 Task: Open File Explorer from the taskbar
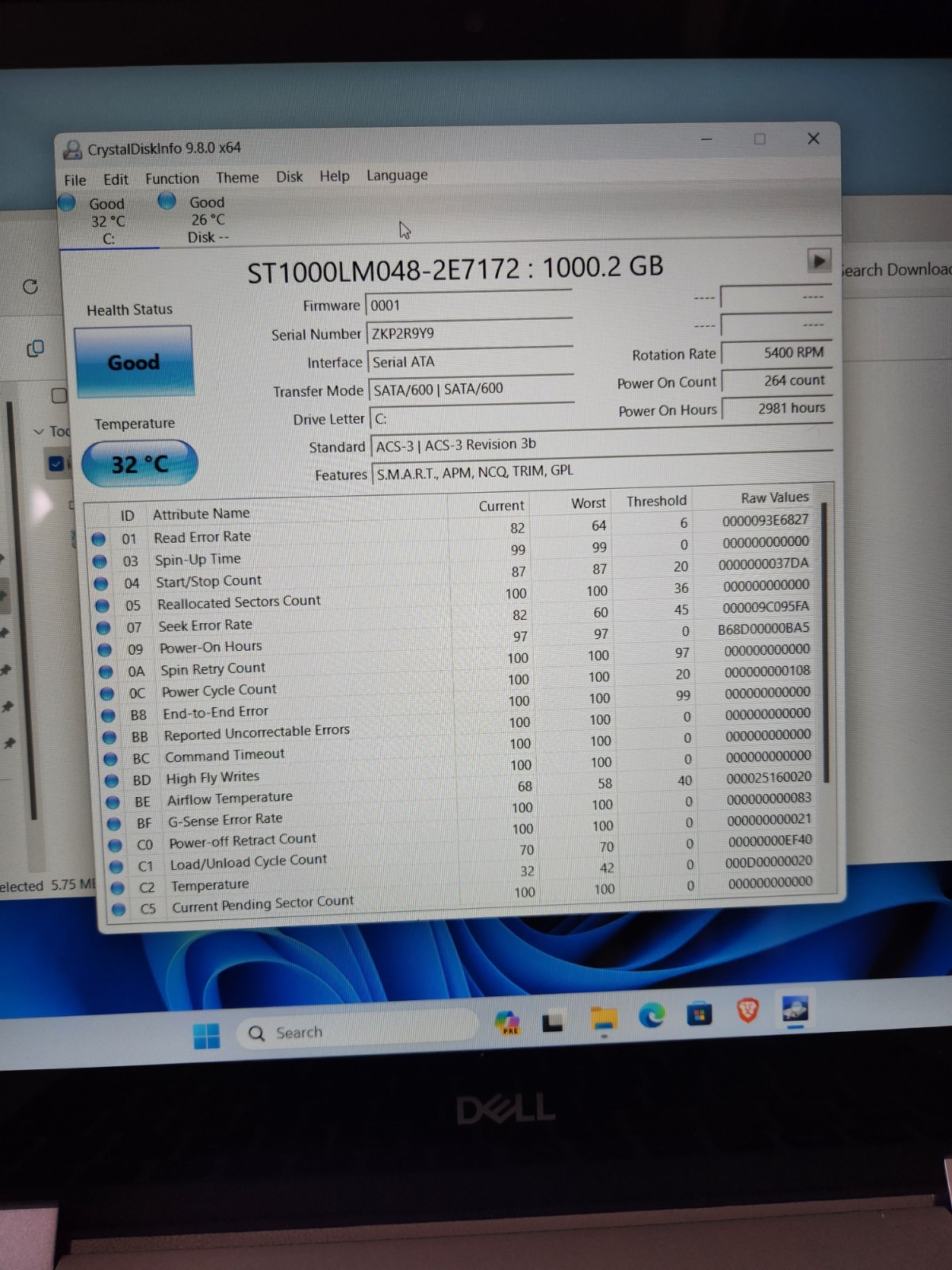tap(604, 1019)
